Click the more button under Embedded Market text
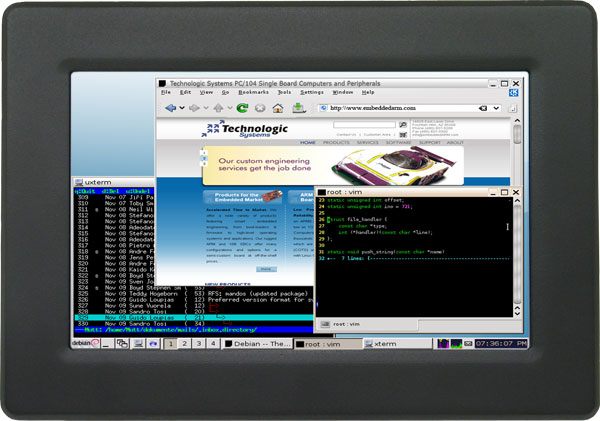600x421 pixels. (x=266, y=269)
